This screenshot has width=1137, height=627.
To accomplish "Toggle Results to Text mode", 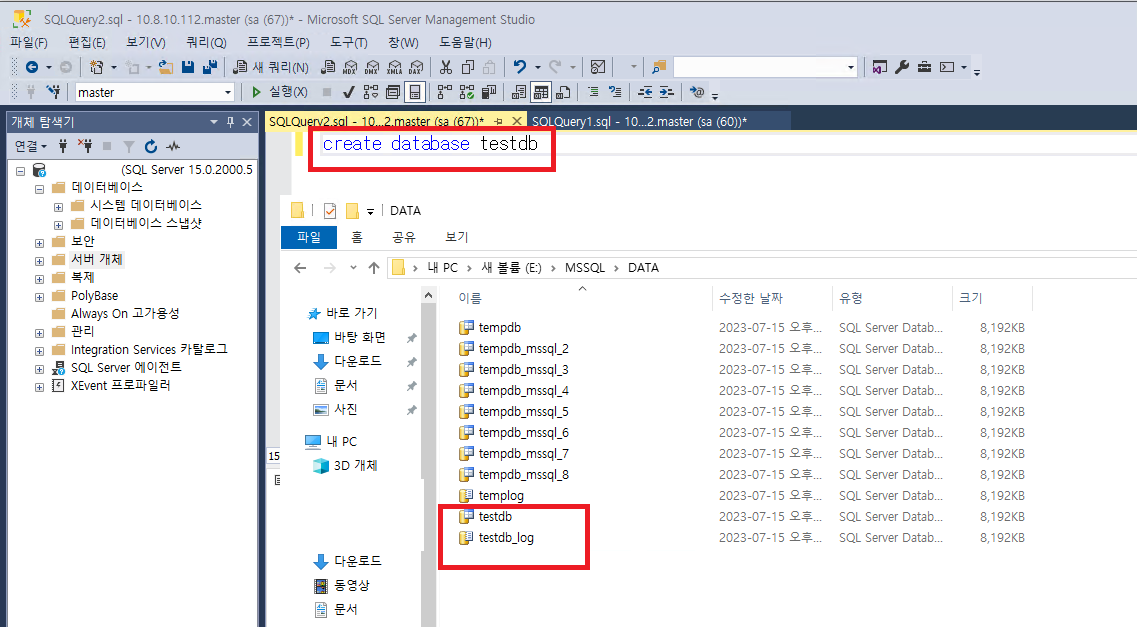I will pos(519,92).
